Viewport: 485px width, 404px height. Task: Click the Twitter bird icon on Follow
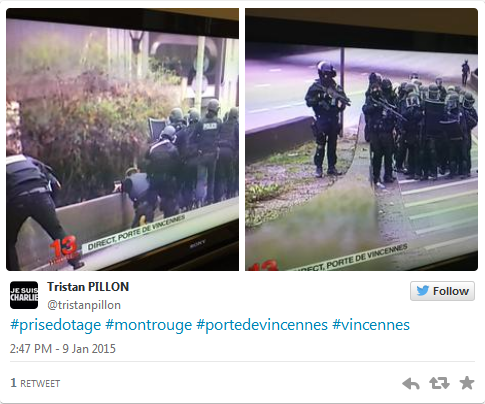click(423, 291)
